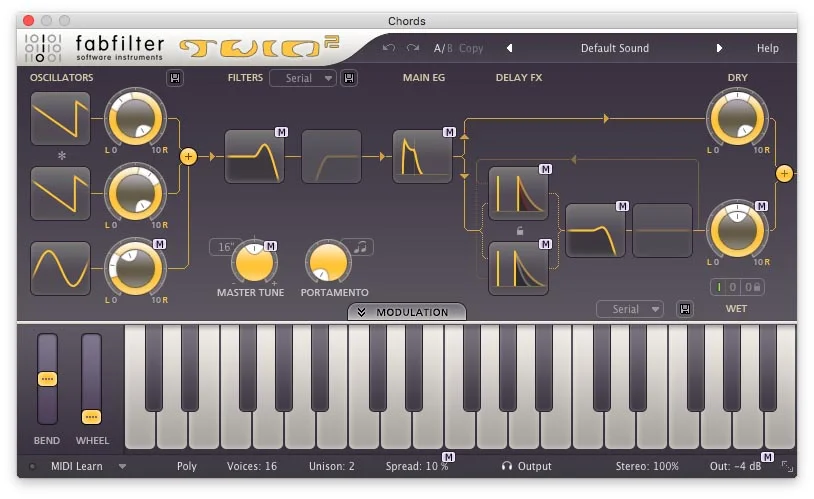Click the WET level knob

(737, 231)
